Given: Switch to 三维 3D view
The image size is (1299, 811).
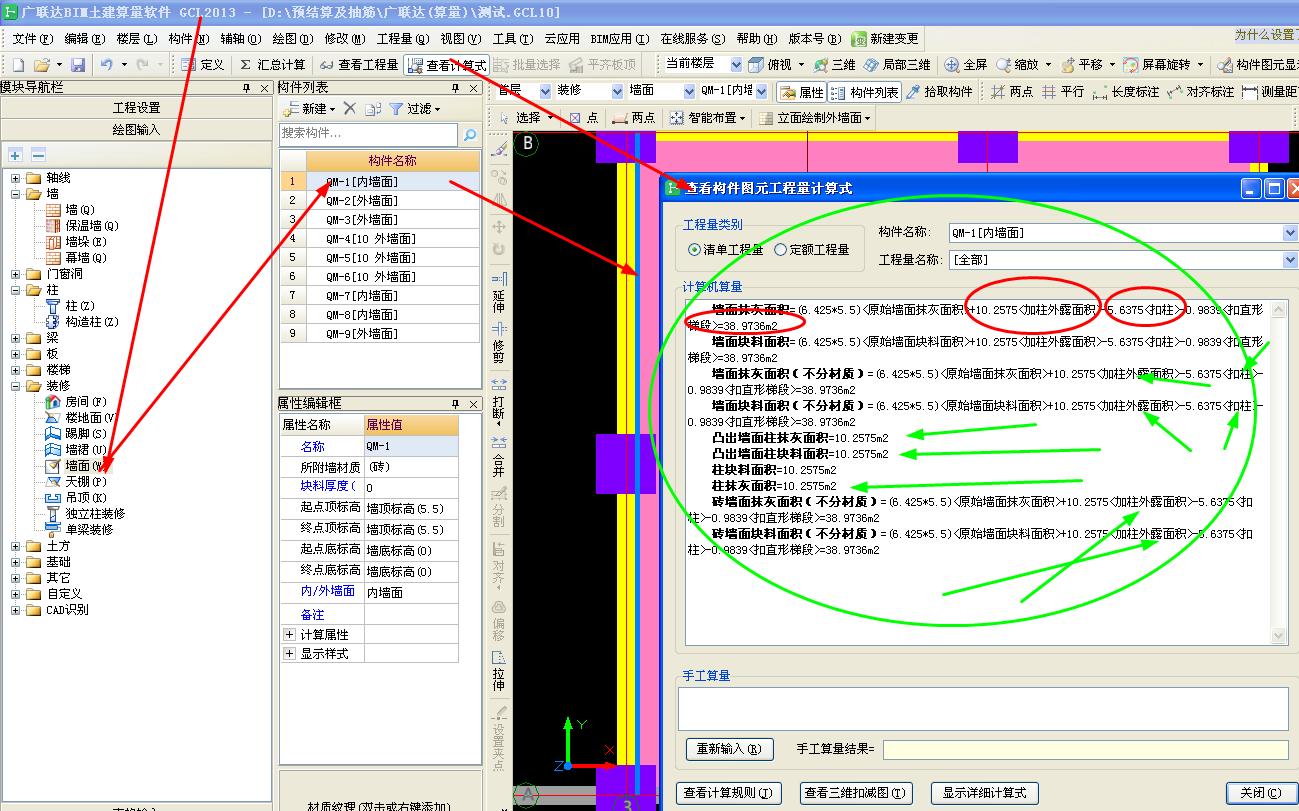Looking at the screenshot, I should point(835,64).
